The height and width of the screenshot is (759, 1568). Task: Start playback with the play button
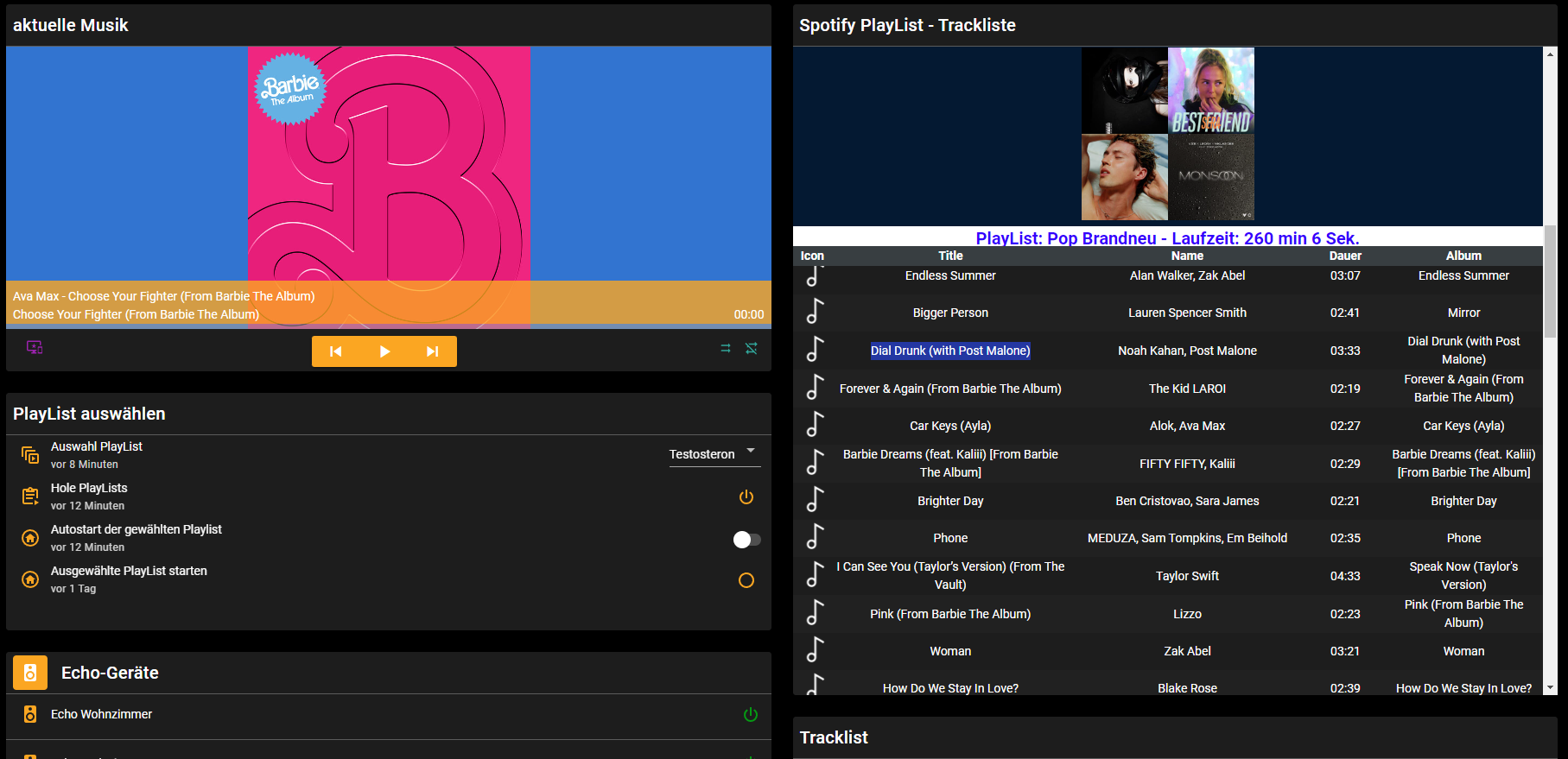point(384,351)
